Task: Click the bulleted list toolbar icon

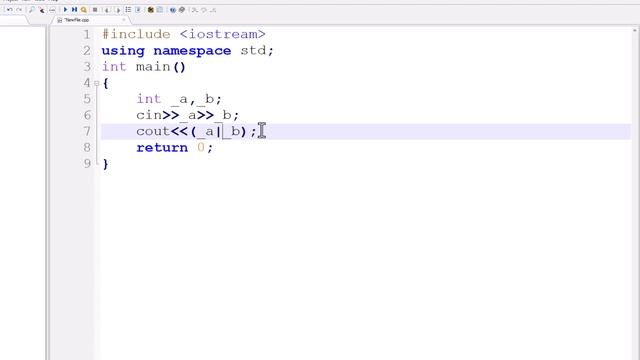Action: tap(128, 9)
